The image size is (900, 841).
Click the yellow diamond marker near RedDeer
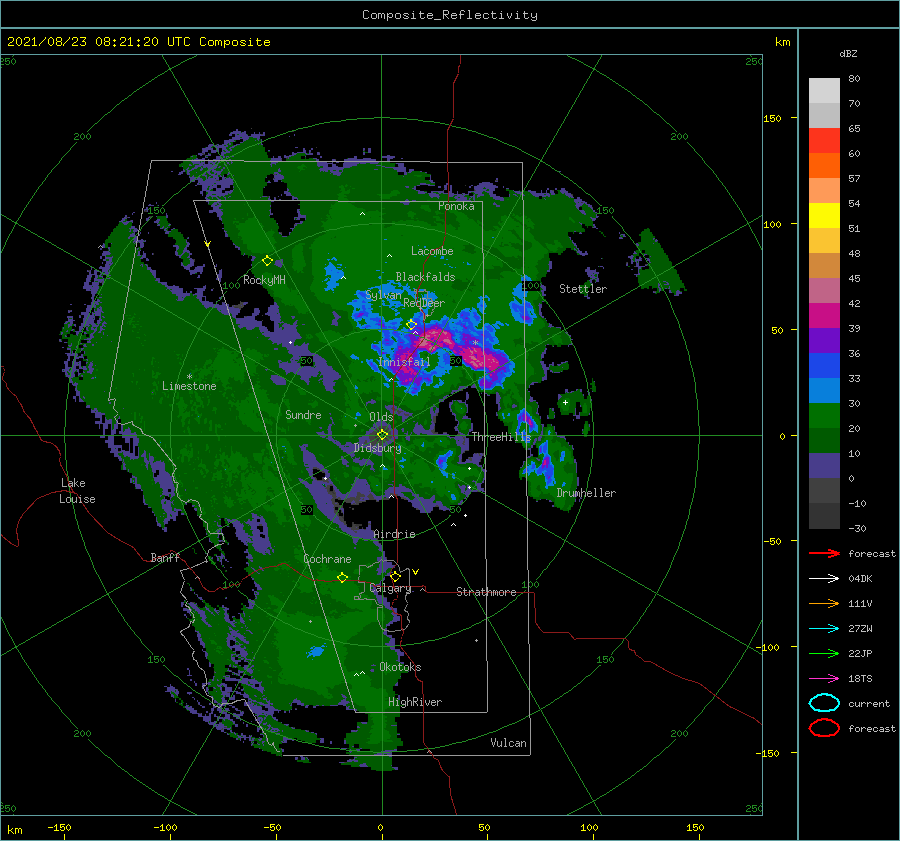(411, 325)
